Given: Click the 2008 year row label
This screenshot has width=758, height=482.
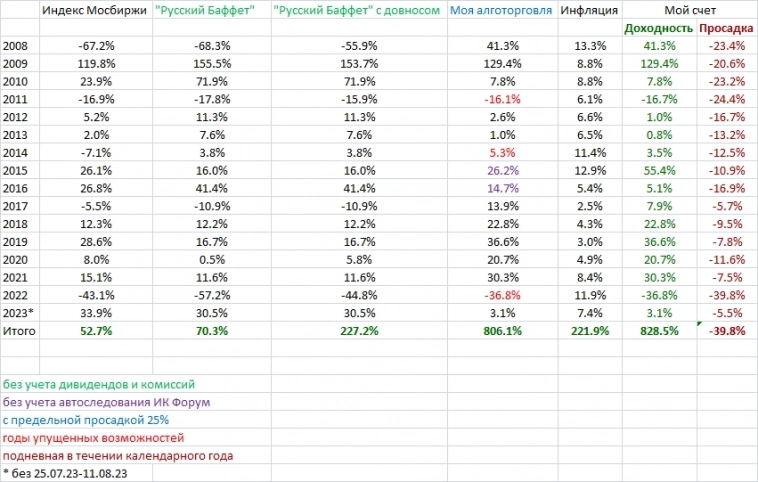Looking at the screenshot, I should (x=15, y=46).
